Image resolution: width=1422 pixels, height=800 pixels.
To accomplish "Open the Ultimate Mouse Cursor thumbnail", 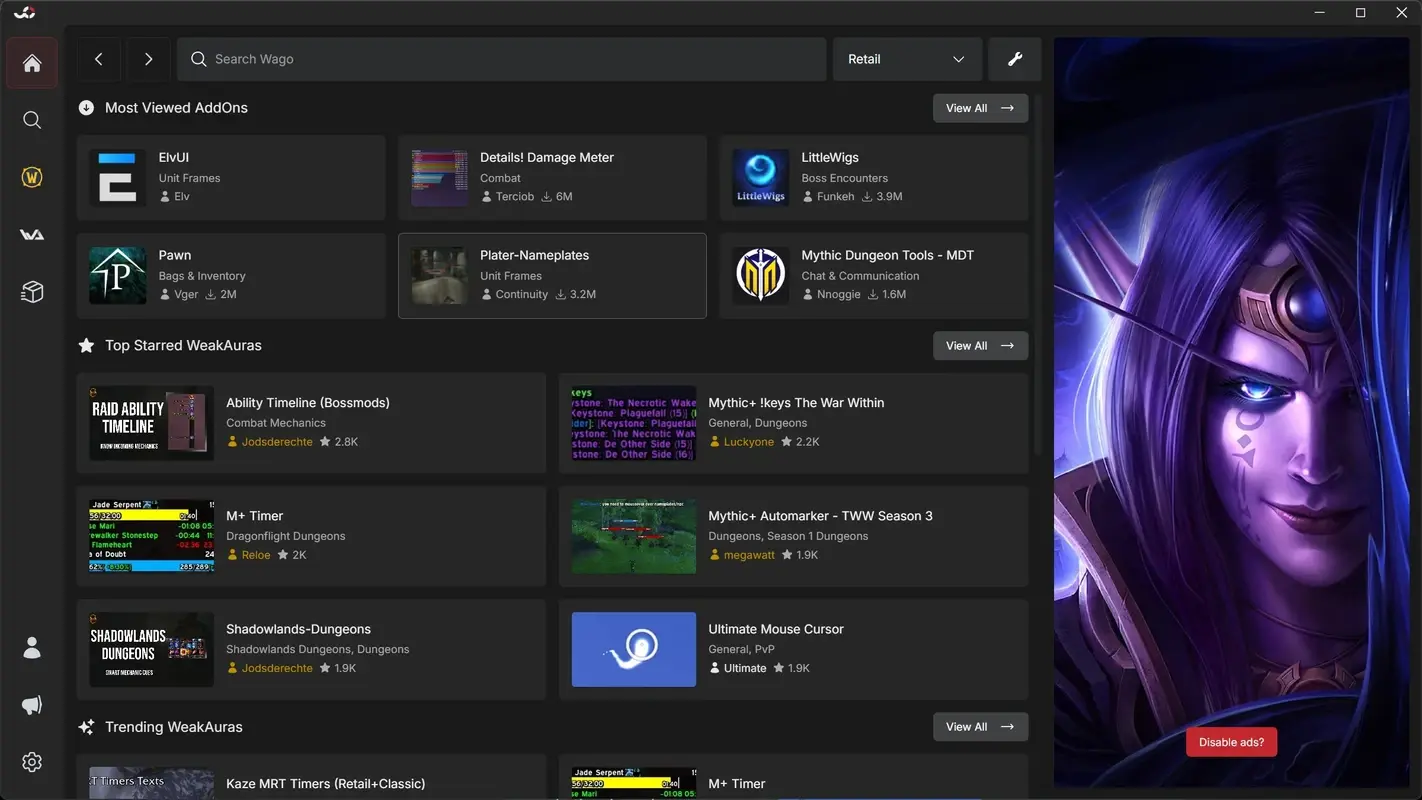I will coord(633,649).
